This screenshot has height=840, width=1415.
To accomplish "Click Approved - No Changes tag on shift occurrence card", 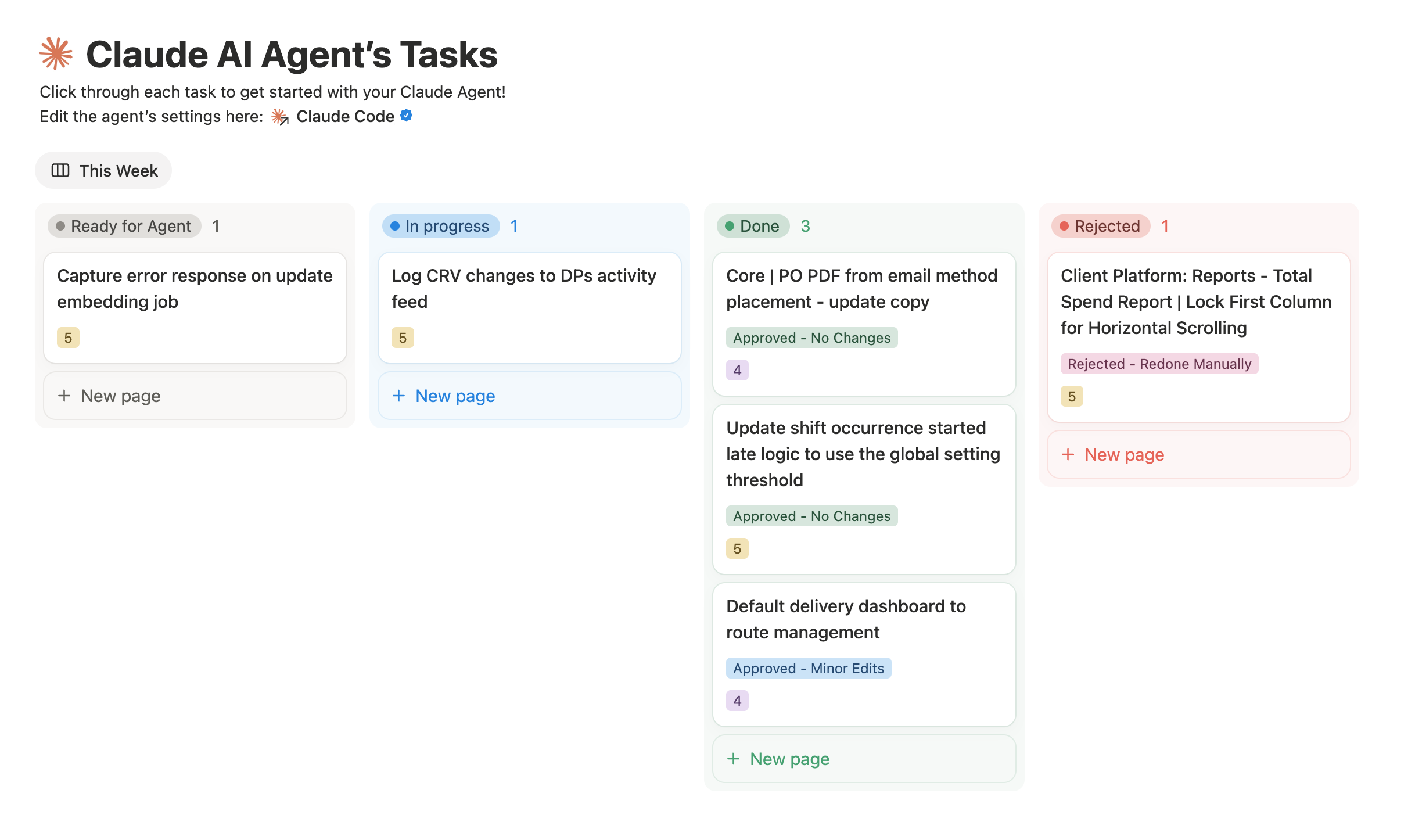I will click(811, 516).
